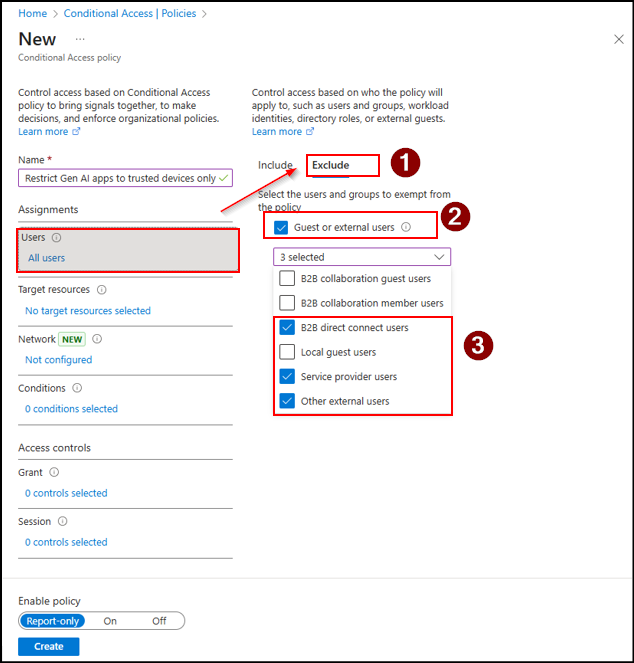Click the policy Name input field
The image size is (634, 663).
click(x=120, y=178)
